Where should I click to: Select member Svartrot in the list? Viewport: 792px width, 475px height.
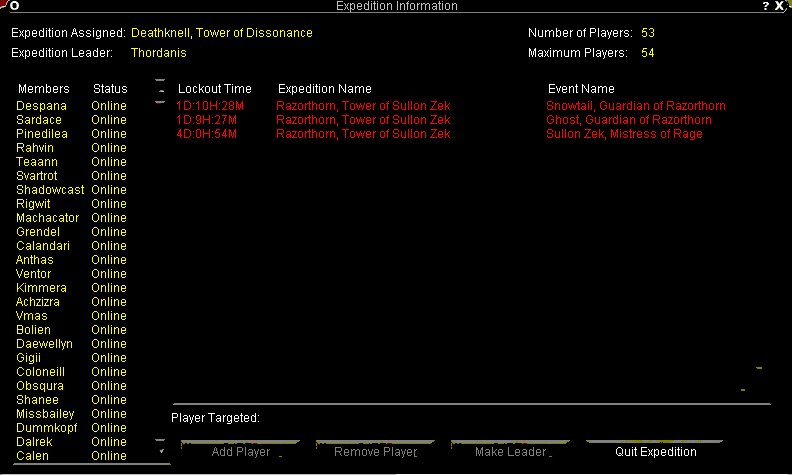tap(37, 176)
